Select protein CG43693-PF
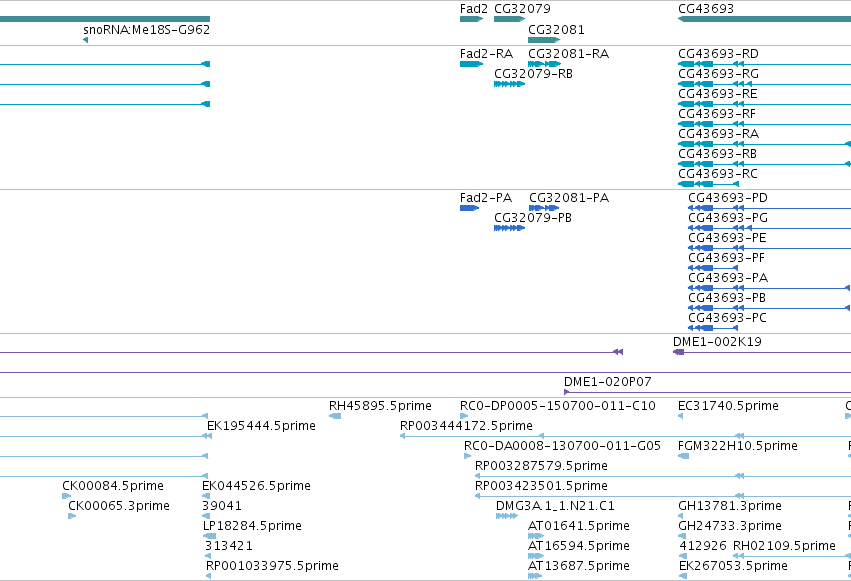Image resolution: width=851 pixels, height=581 pixels. coord(726,258)
